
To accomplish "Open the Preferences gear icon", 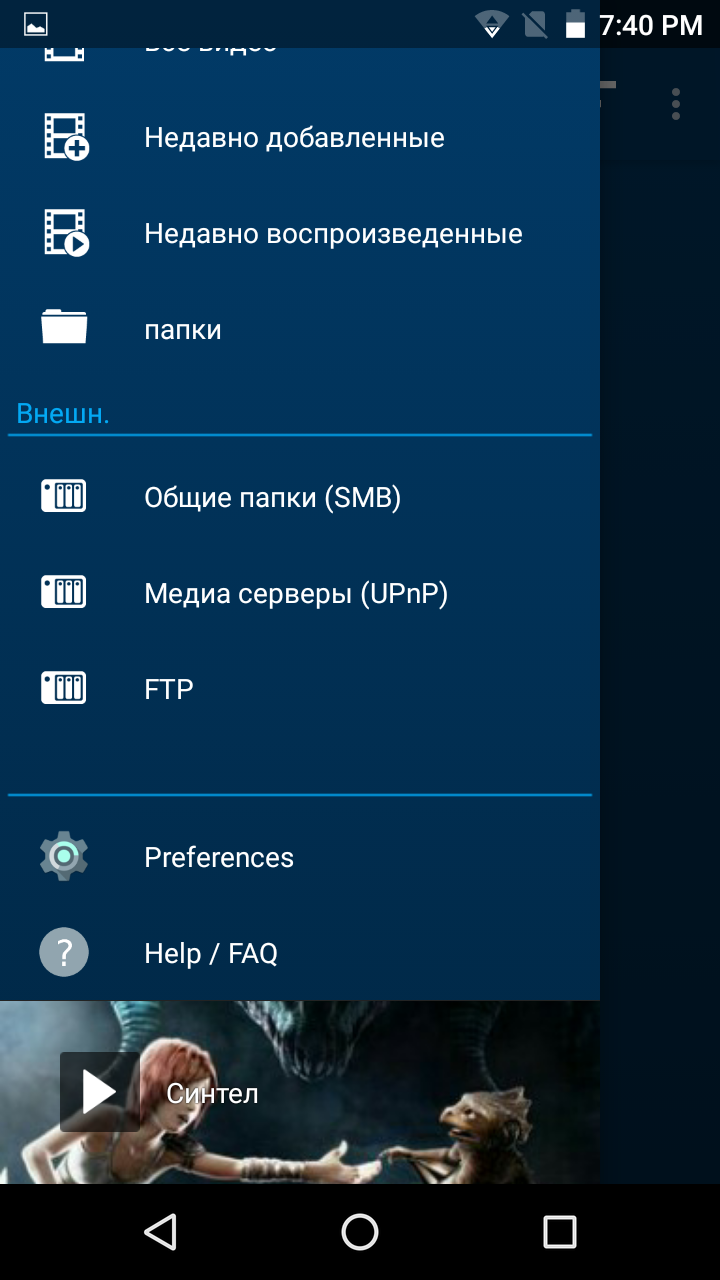I will (64, 856).
